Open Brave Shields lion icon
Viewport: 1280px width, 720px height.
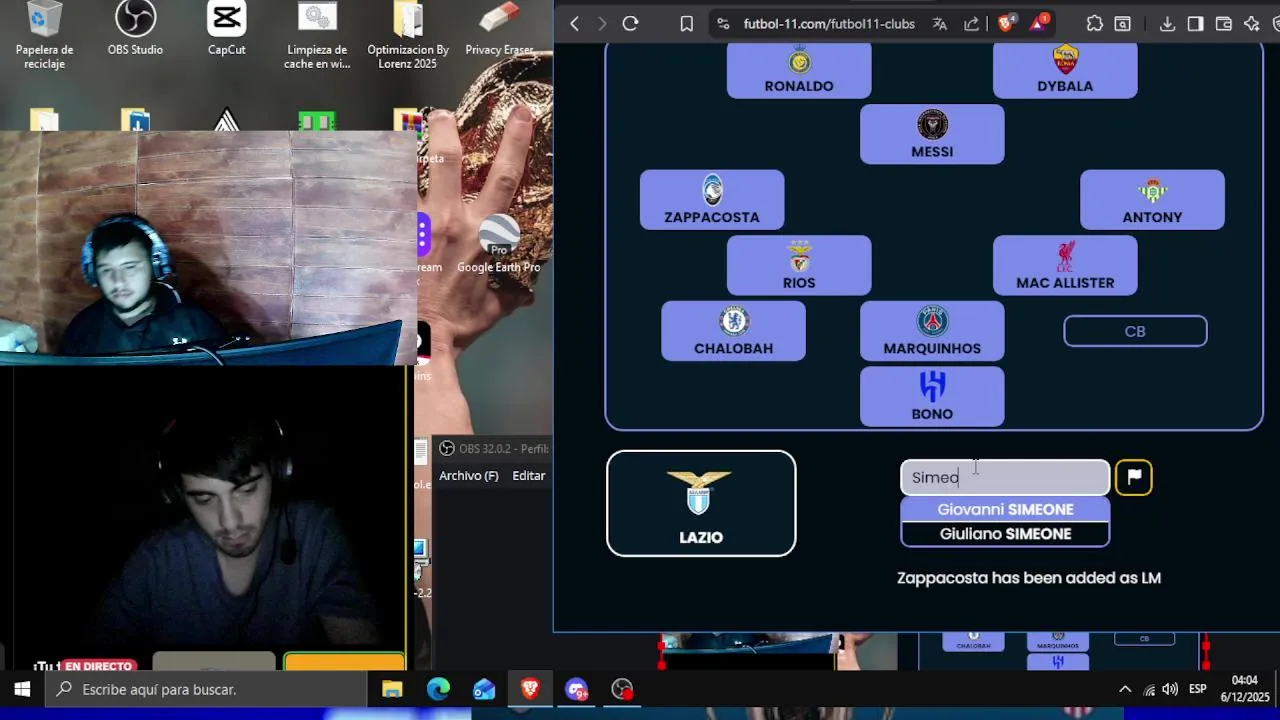[1006, 23]
